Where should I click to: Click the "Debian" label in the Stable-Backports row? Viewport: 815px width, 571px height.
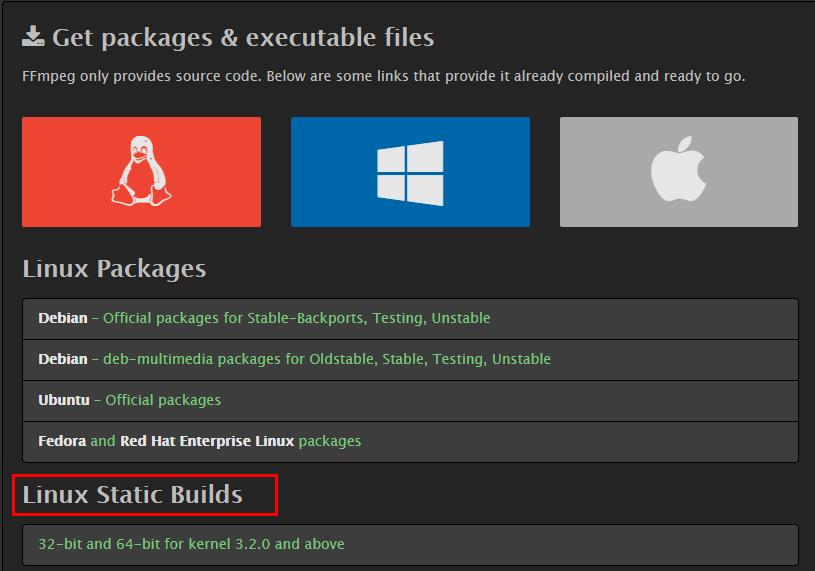click(63, 318)
